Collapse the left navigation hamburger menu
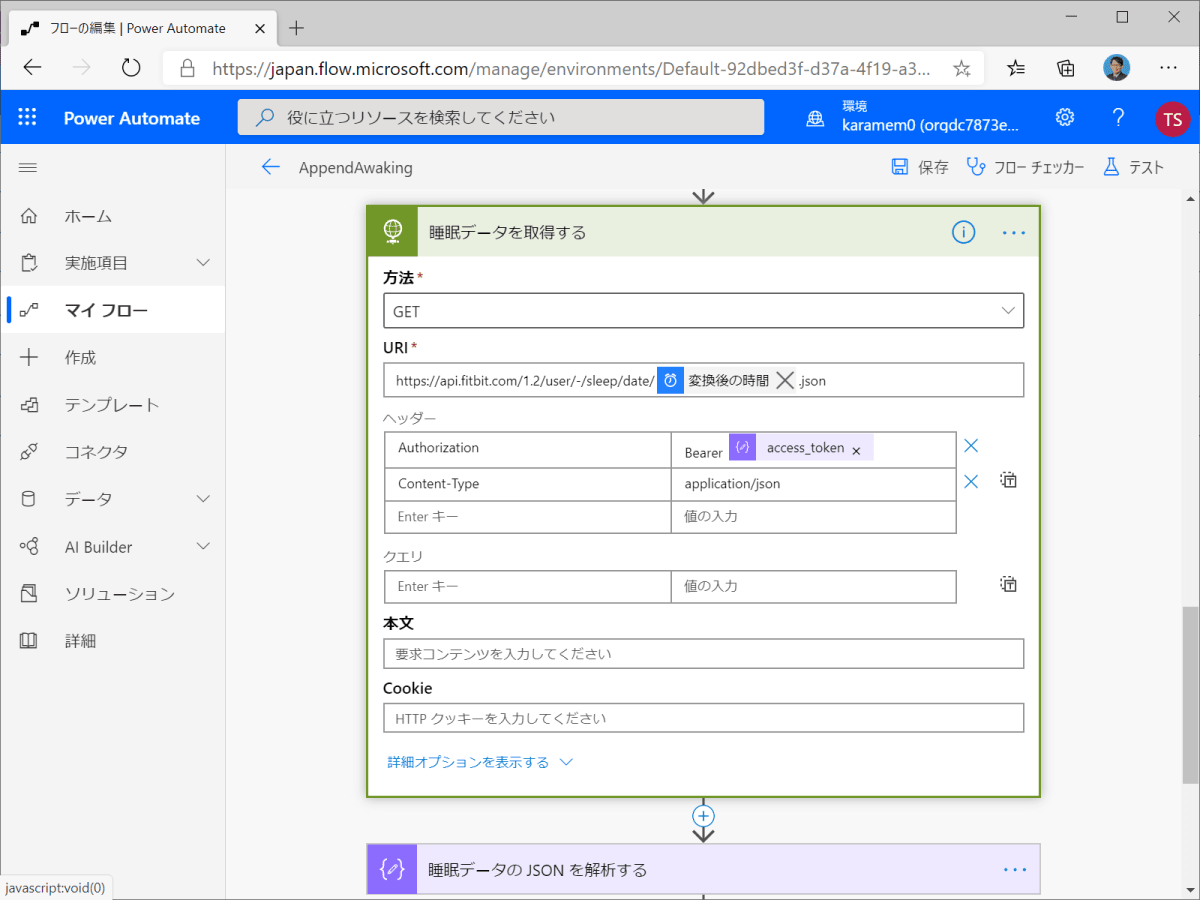1200x900 pixels. [x=28, y=168]
